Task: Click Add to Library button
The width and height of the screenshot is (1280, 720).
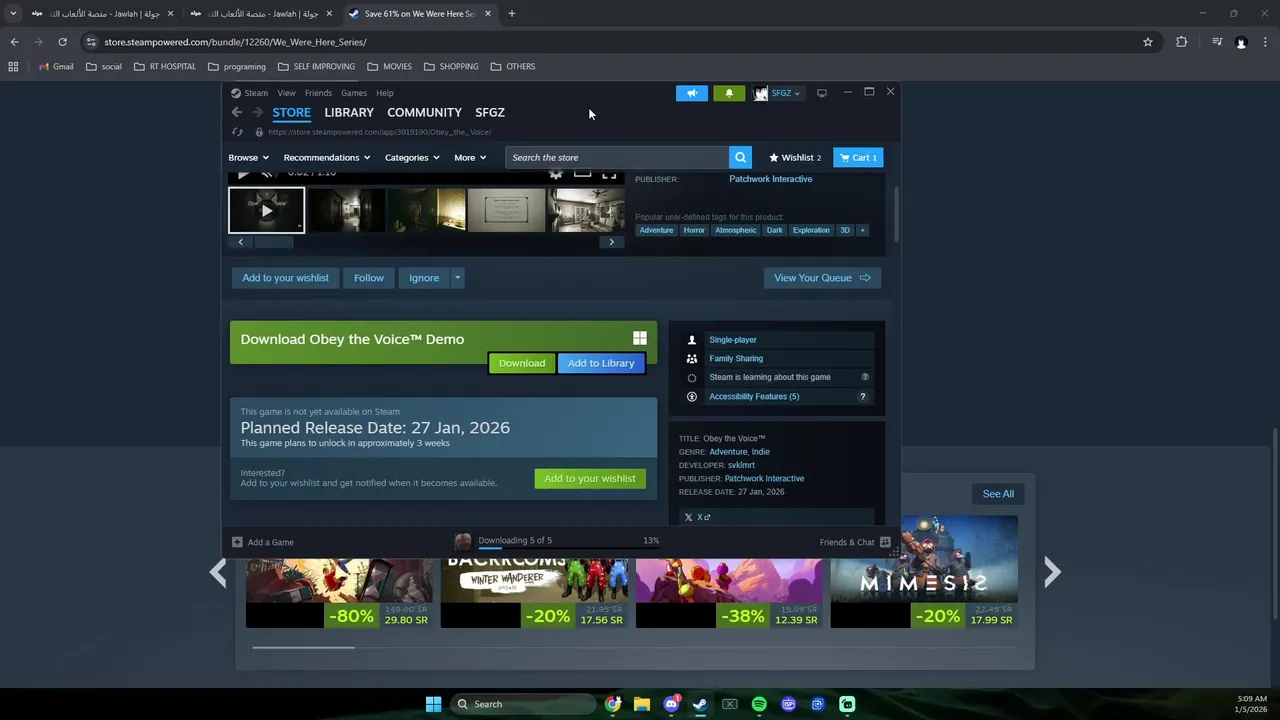Action: tap(601, 363)
